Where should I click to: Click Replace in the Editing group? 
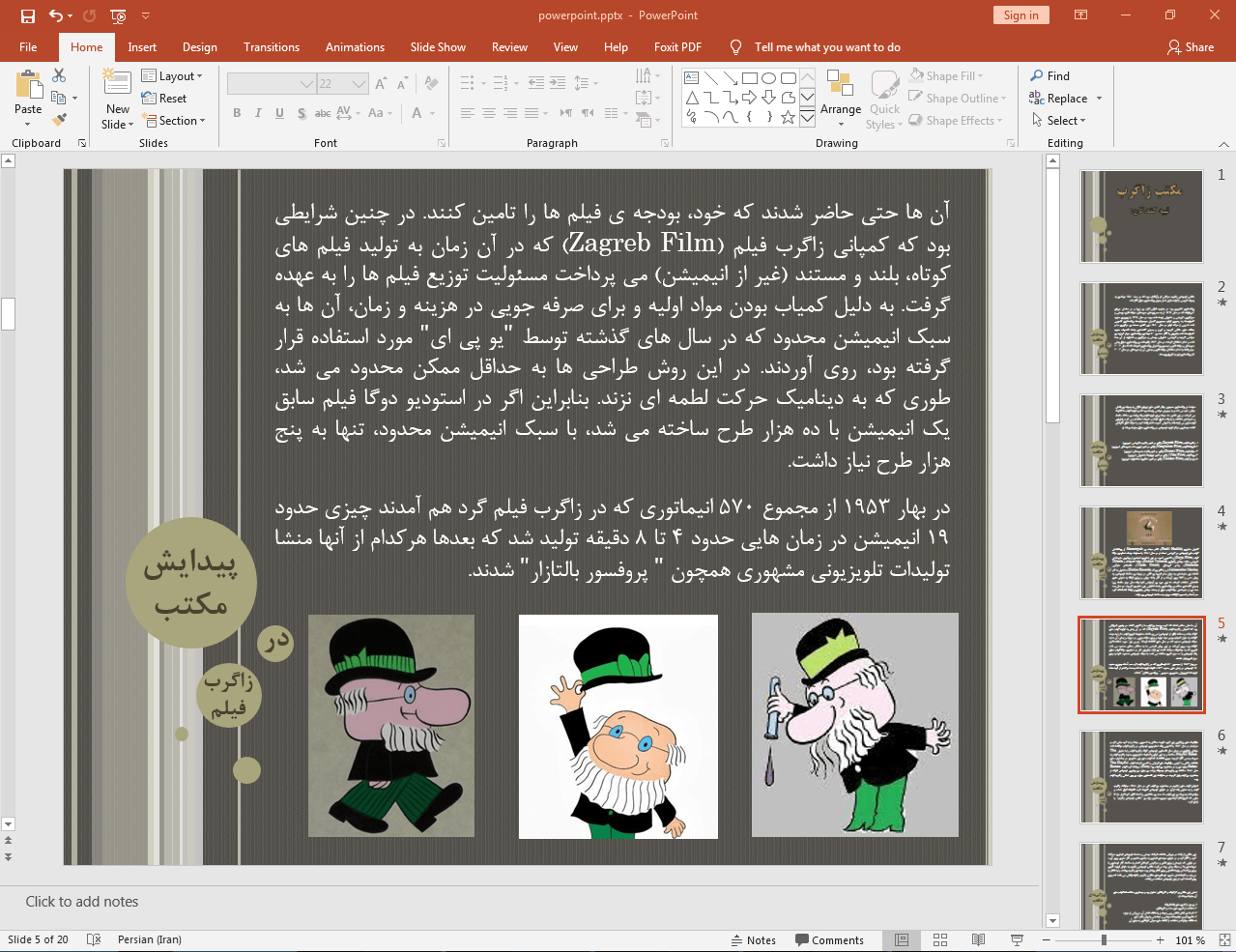[1065, 99]
